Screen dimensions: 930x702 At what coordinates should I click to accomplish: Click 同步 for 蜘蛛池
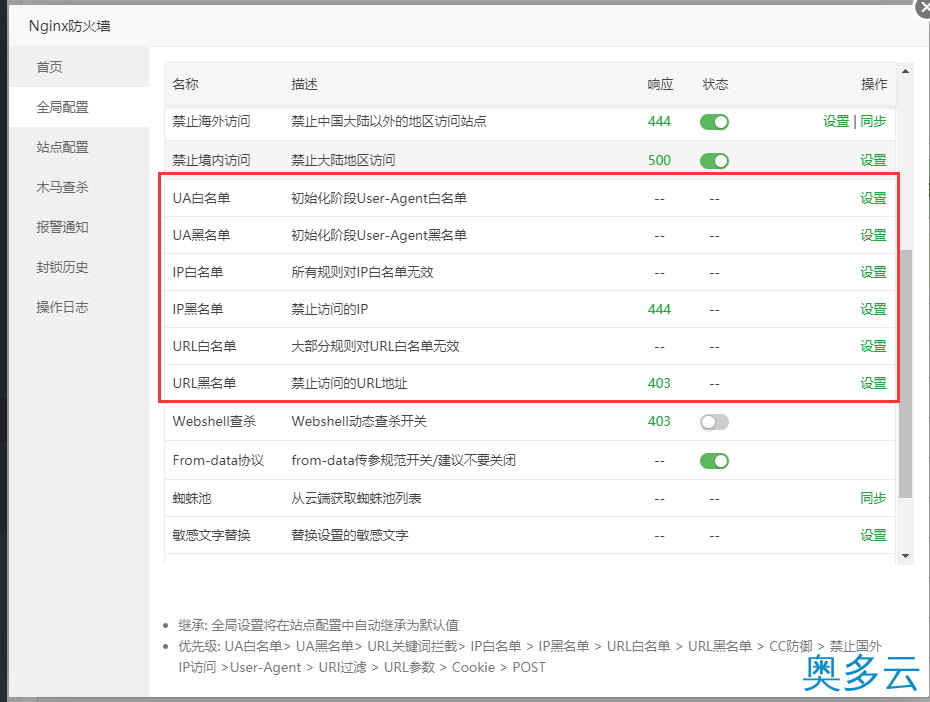pos(873,498)
